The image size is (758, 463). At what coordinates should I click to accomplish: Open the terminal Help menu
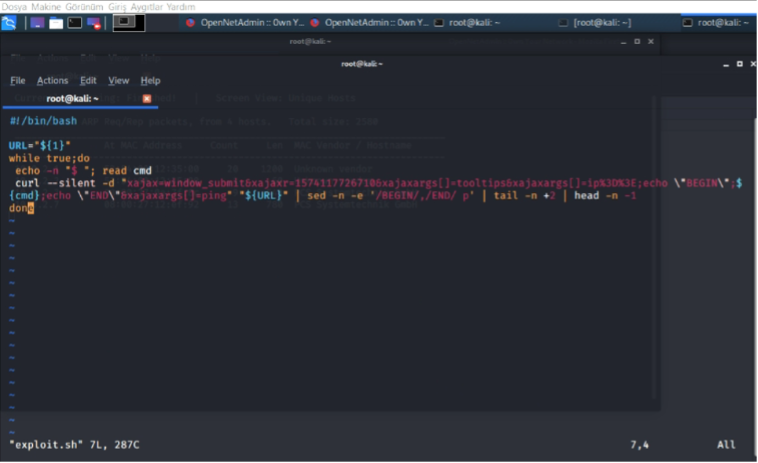(x=150, y=81)
